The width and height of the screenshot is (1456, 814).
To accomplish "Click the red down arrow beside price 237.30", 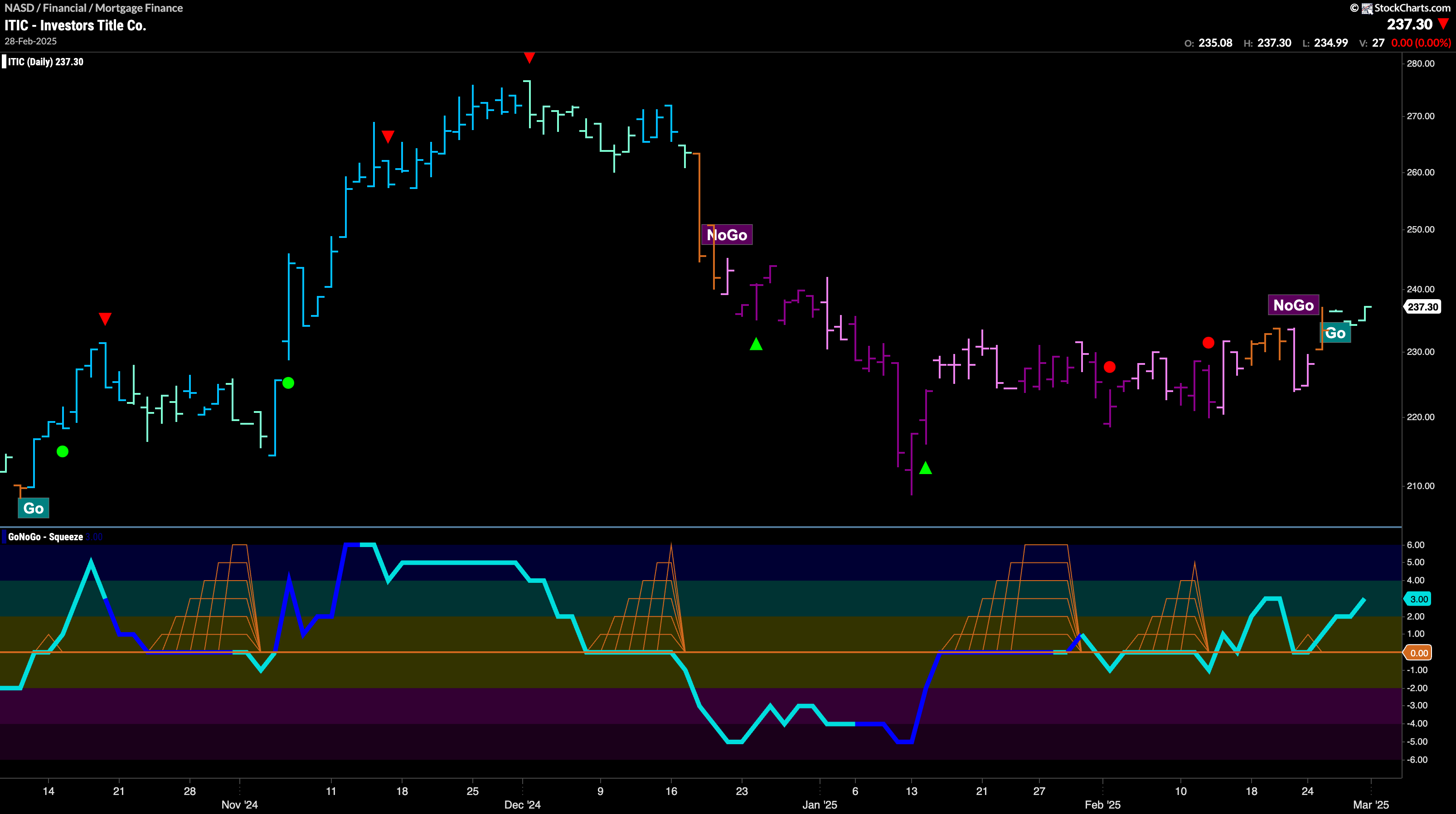I will coord(1444,24).
